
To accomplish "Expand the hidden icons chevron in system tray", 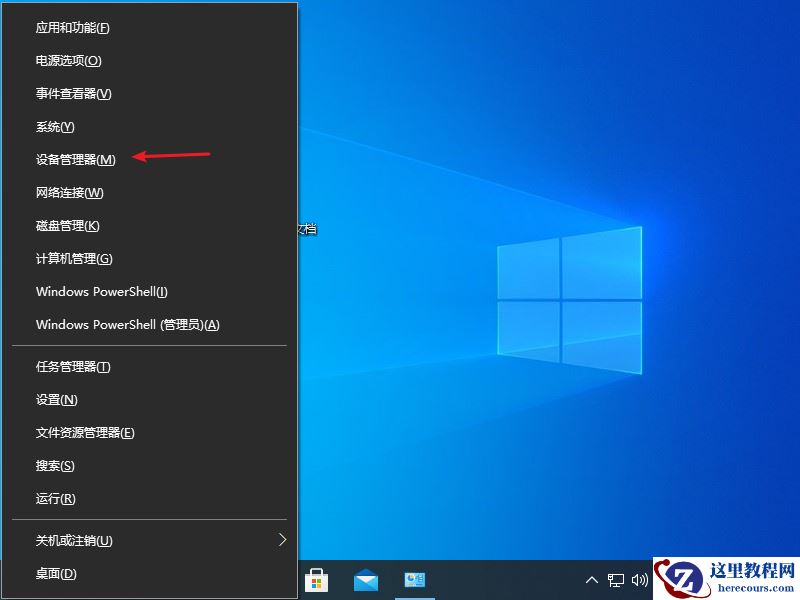I will point(592,580).
